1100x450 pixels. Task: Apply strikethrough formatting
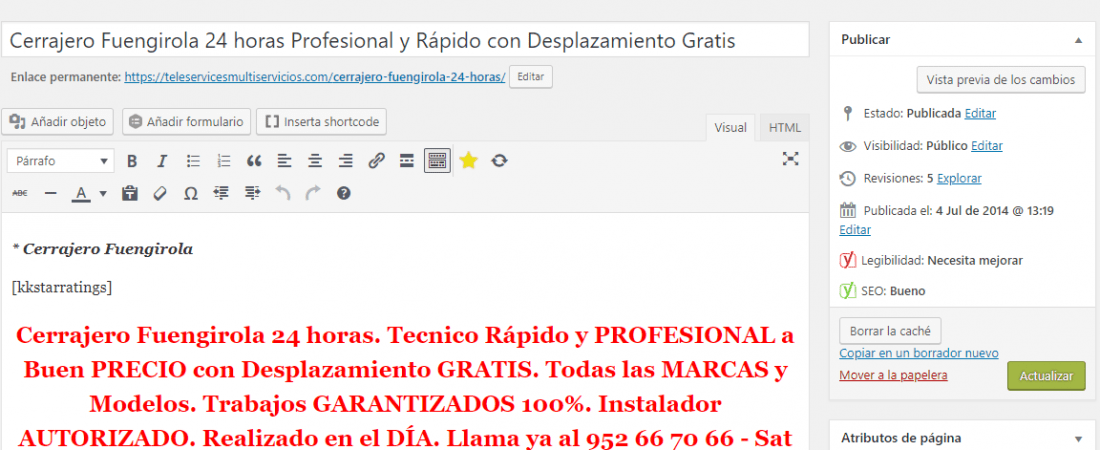(x=20, y=193)
